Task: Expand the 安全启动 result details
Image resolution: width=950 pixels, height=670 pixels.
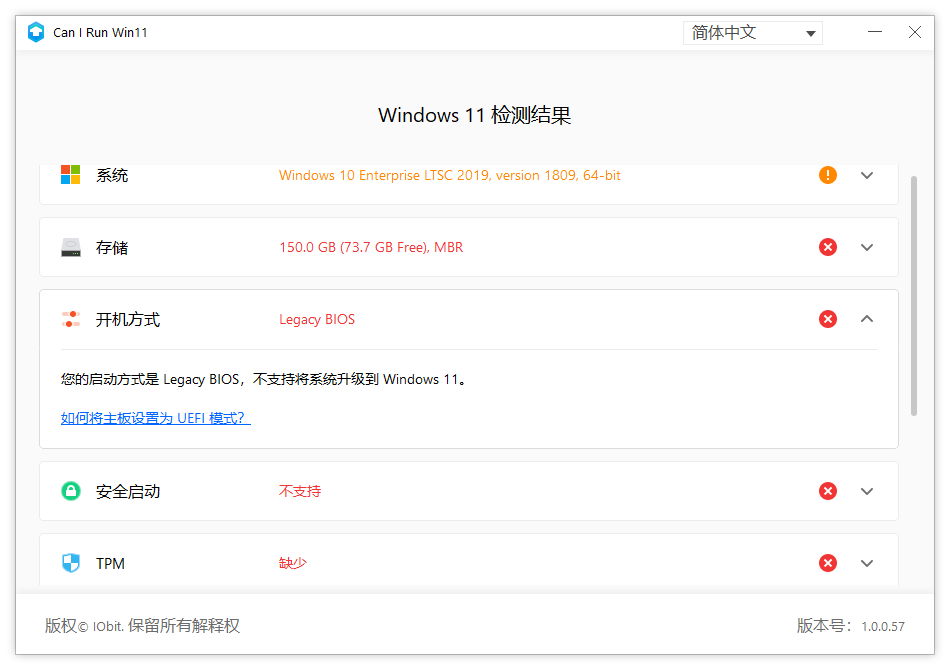Action: pos(867,491)
